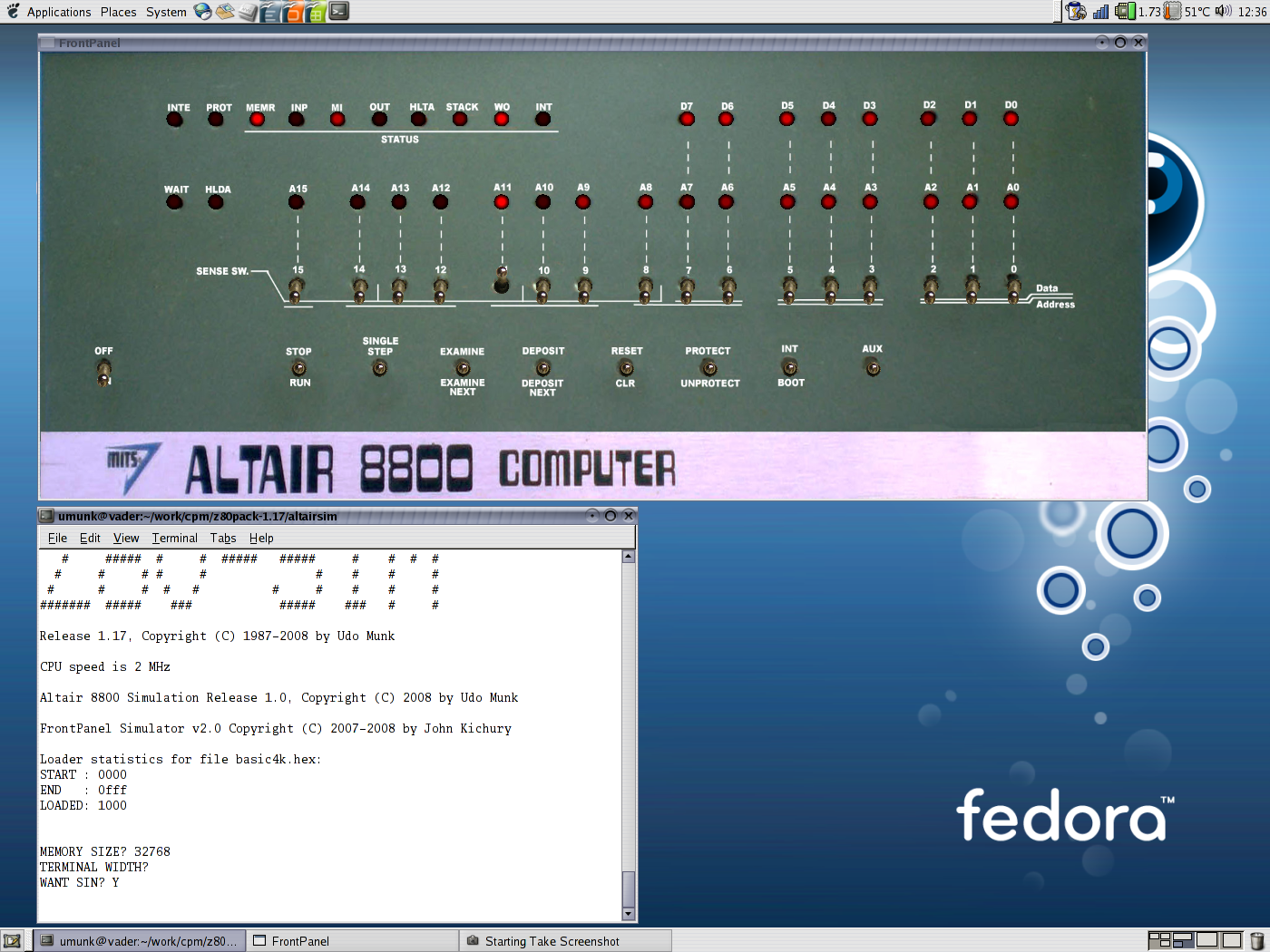This screenshot has width=1270, height=952.
Task: Toggle the DEPOSIT switch on the front panel
Action: click(542, 369)
